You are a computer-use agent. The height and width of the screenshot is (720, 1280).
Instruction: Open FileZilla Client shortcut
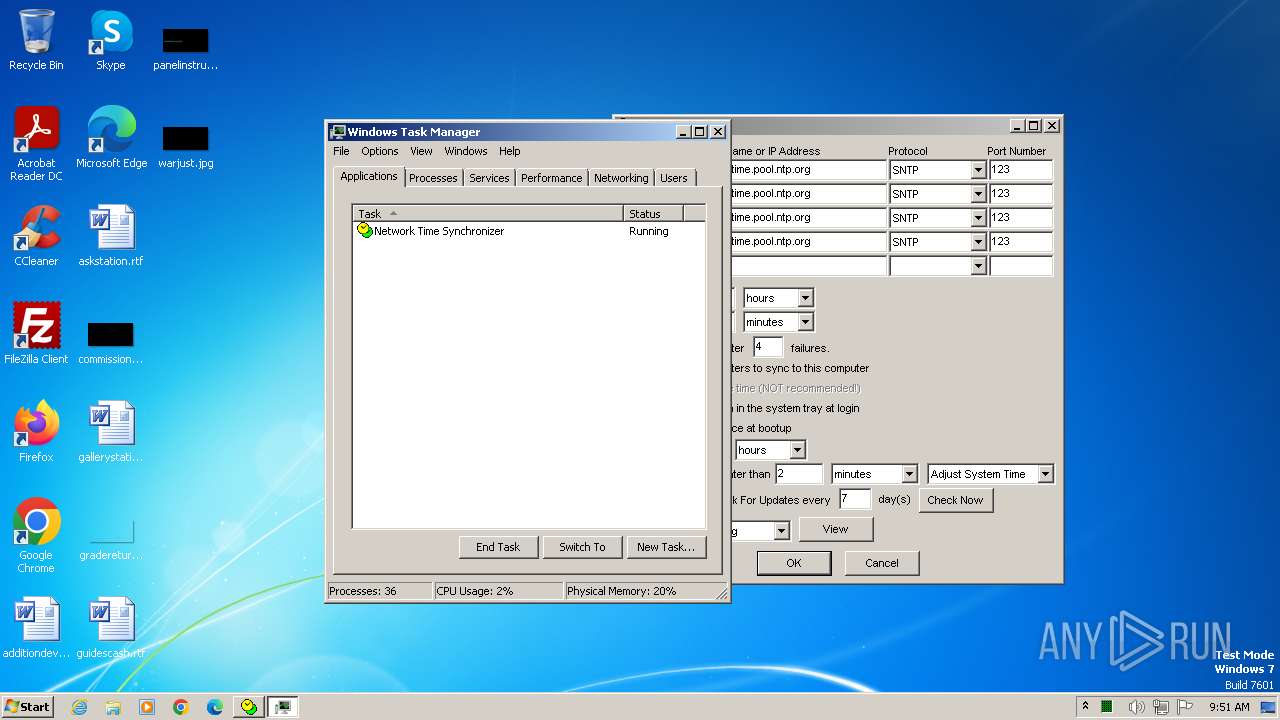36,334
